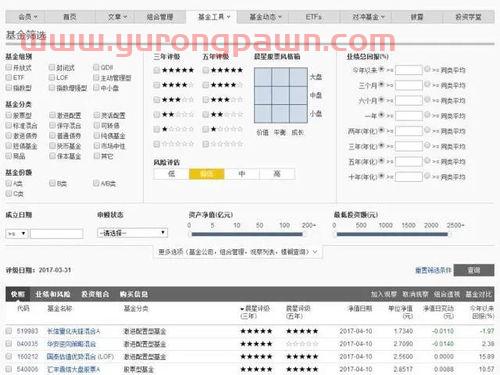This screenshot has width=500, height=375.
Task: Switch to the 业绩和风险 results tab
Action: click(x=53, y=294)
